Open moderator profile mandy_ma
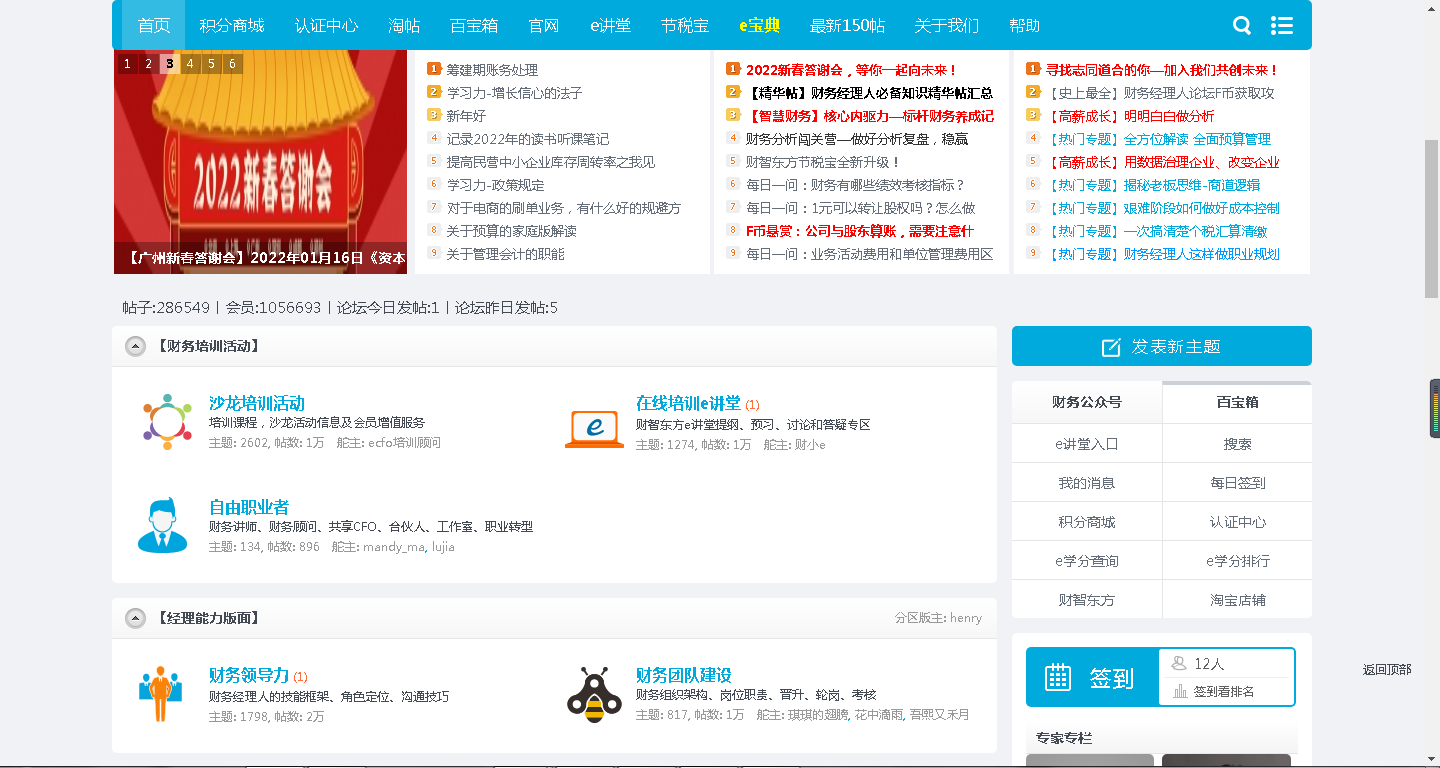Viewport: 1440px width, 768px height. coord(394,547)
